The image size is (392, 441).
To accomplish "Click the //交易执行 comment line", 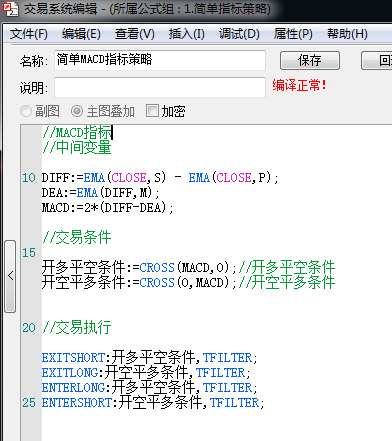I will tap(77, 327).
